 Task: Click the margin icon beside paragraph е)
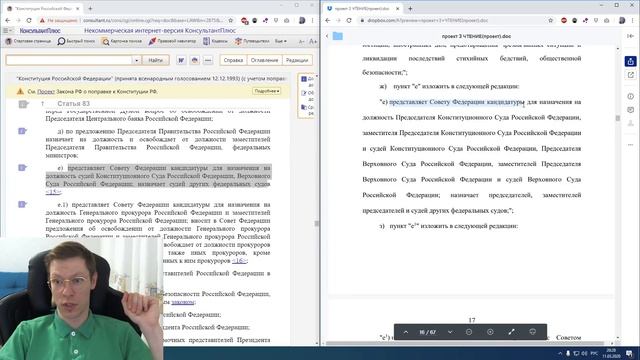tap(22, 168)
